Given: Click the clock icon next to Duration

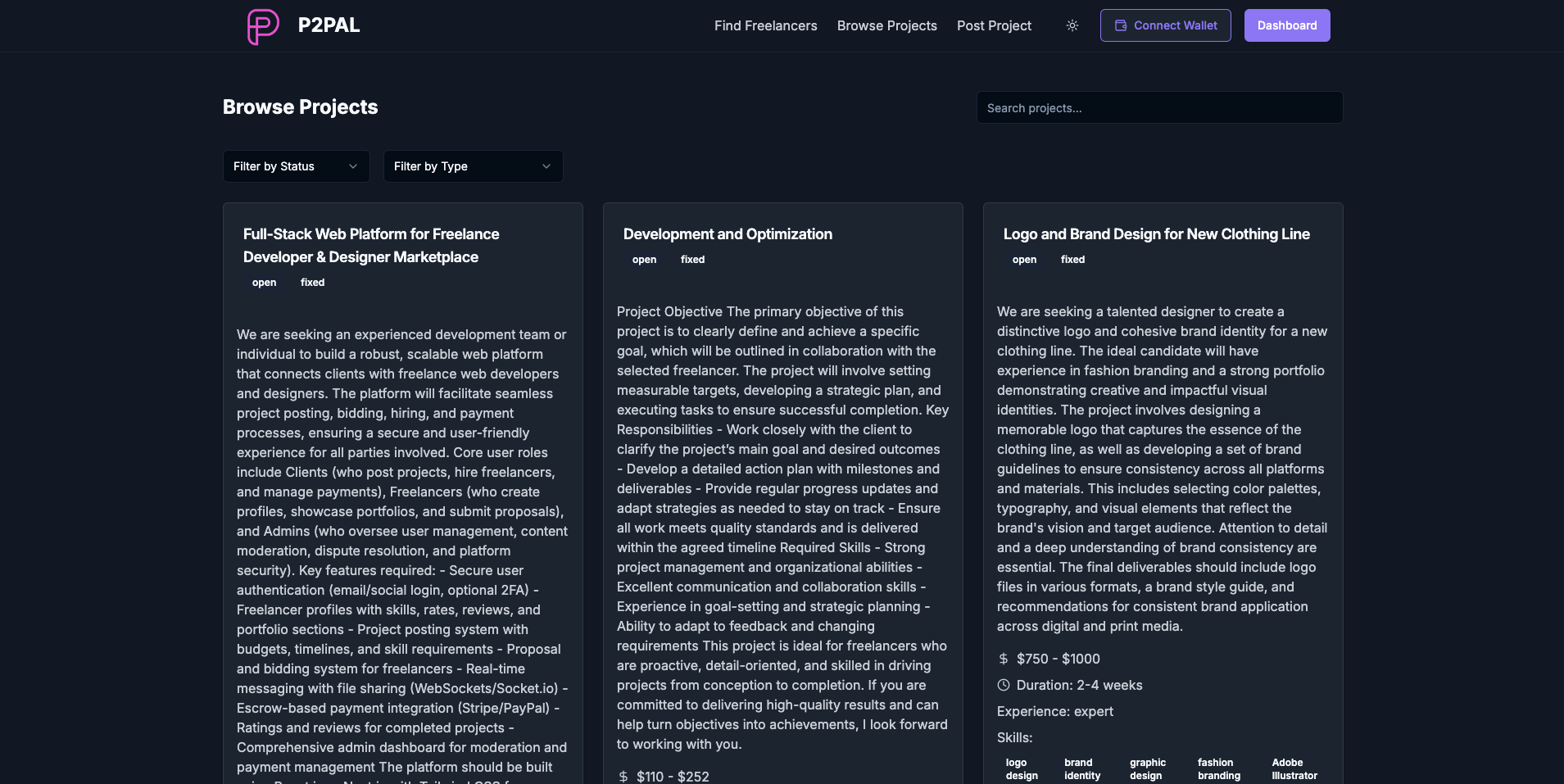Looking at the screenshot, I should [1004, 685].
